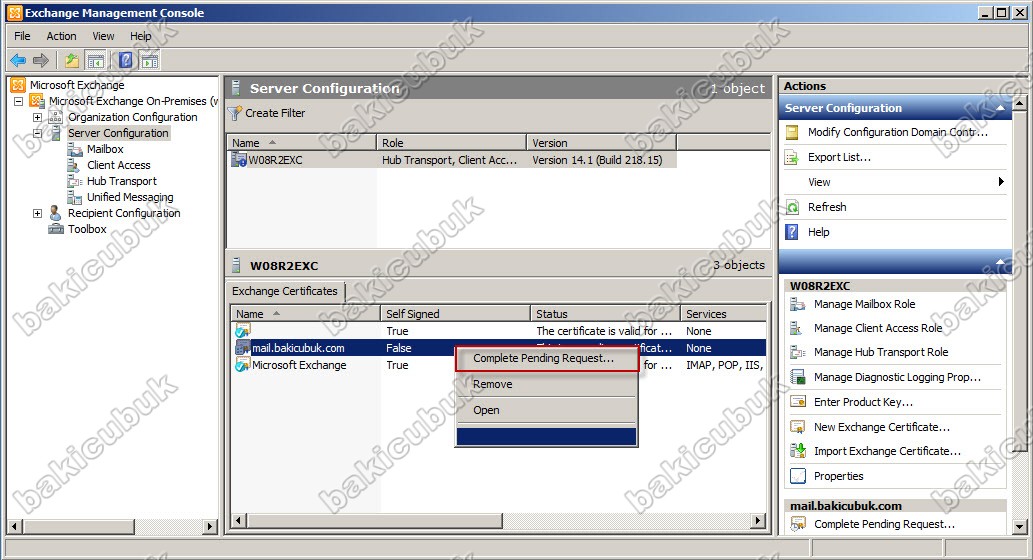Click the Back arrow toolbar icon
This screenshot has height=560, width=1033.
pyautogui.click(x=18, y=61)
